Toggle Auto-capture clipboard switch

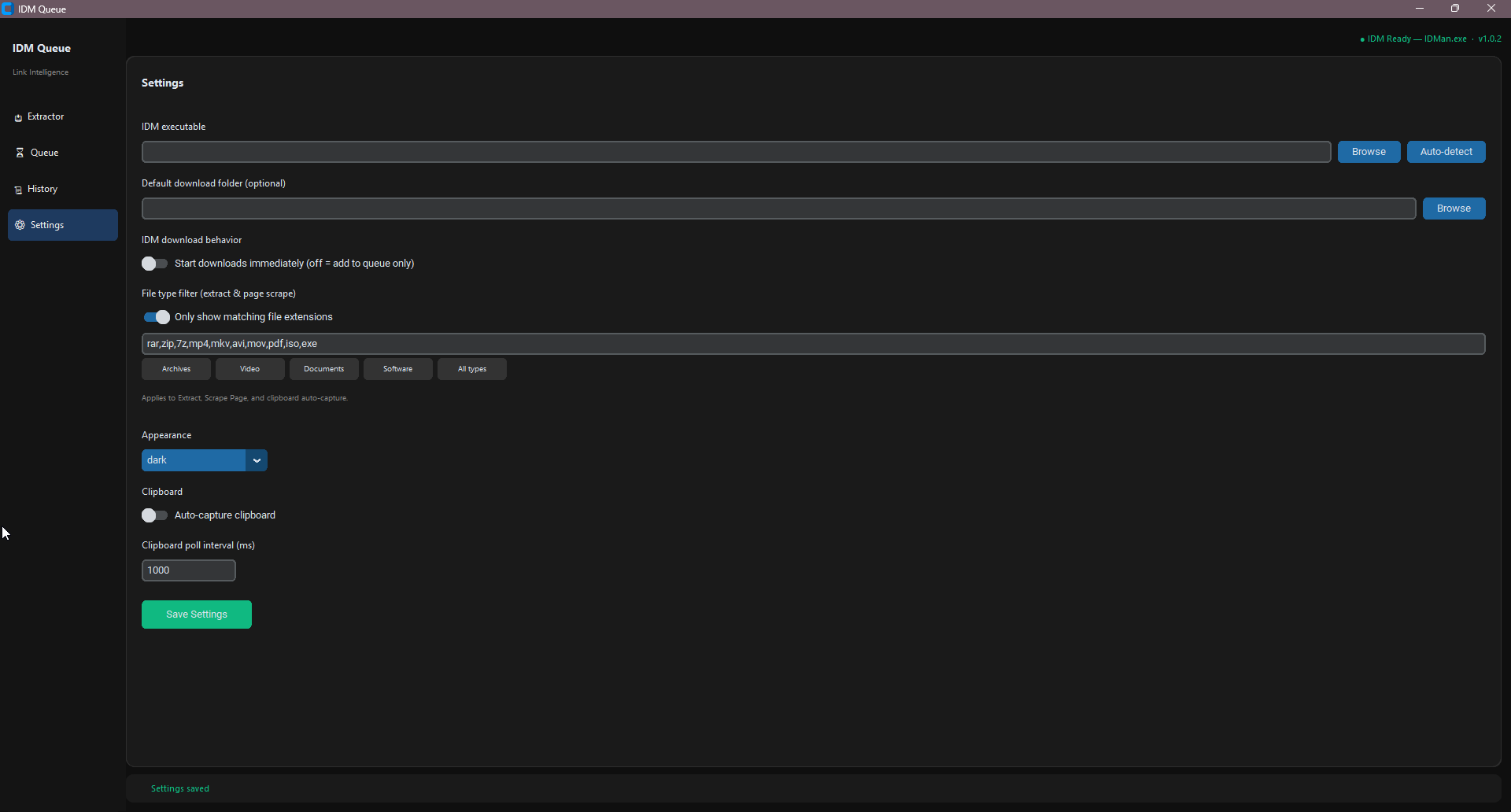point(155,515)
